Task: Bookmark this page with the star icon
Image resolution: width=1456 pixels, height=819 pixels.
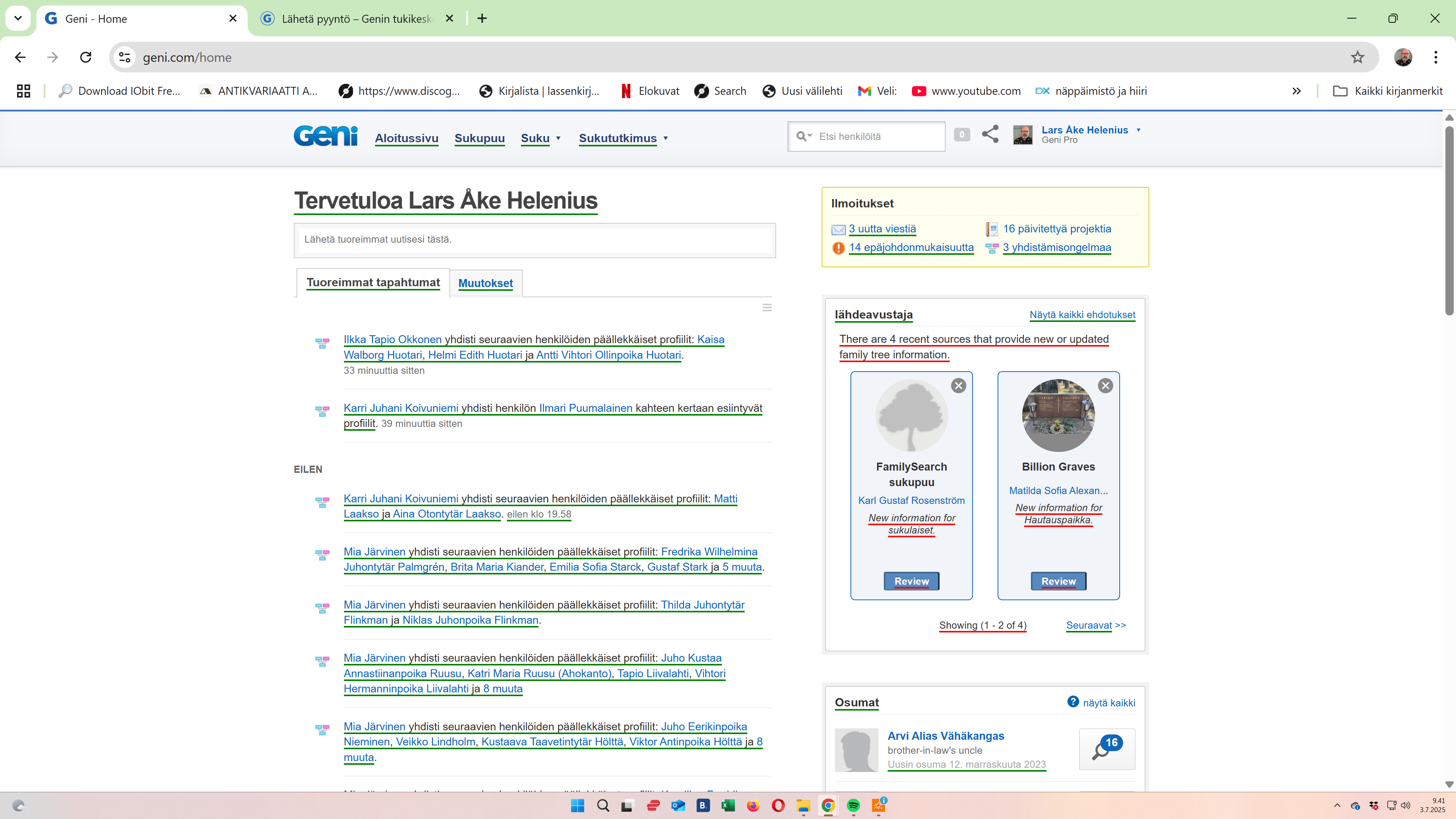Action: point(1357,57)
